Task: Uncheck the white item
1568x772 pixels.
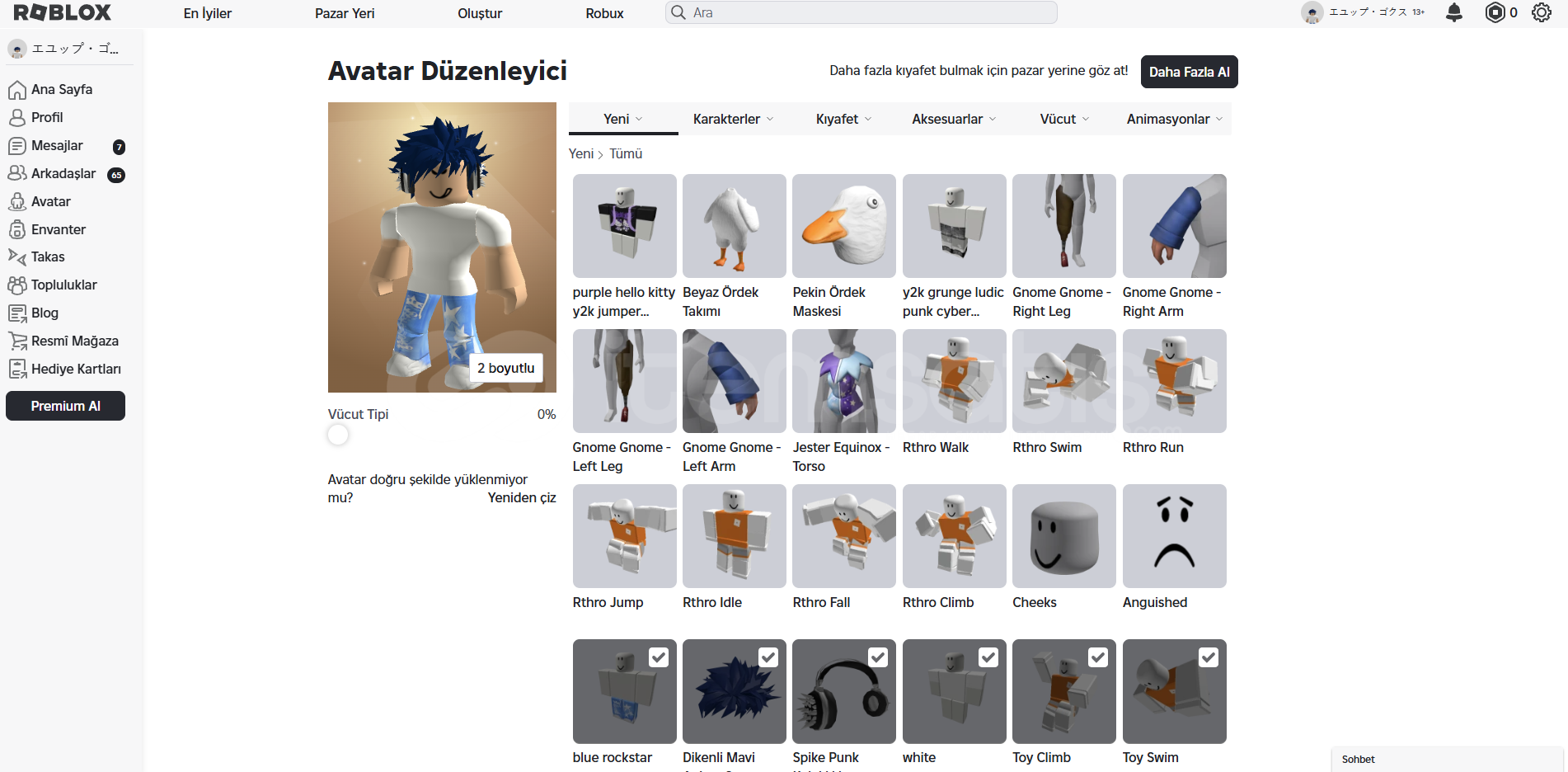Action: [988, 657]
